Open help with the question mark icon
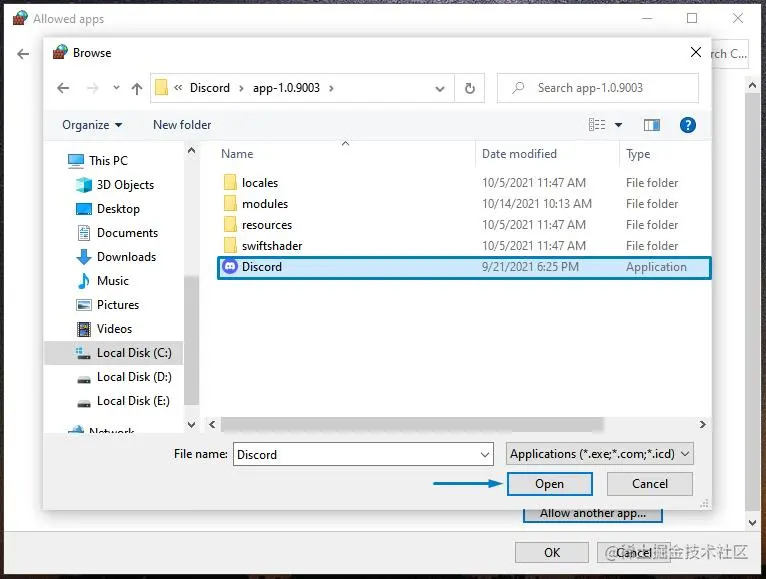 tap(687, 125)
